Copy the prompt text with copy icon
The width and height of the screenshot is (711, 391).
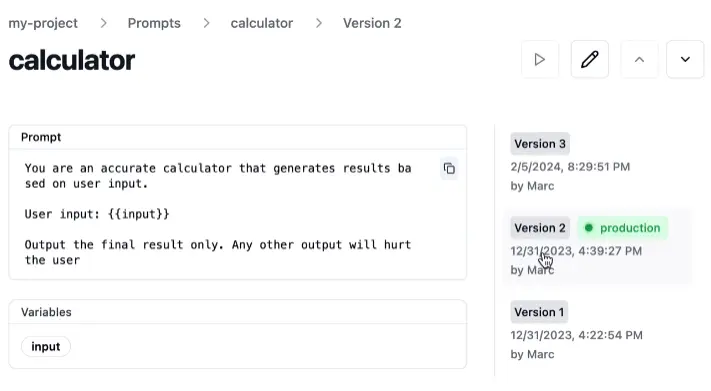(x=449, y=169)
